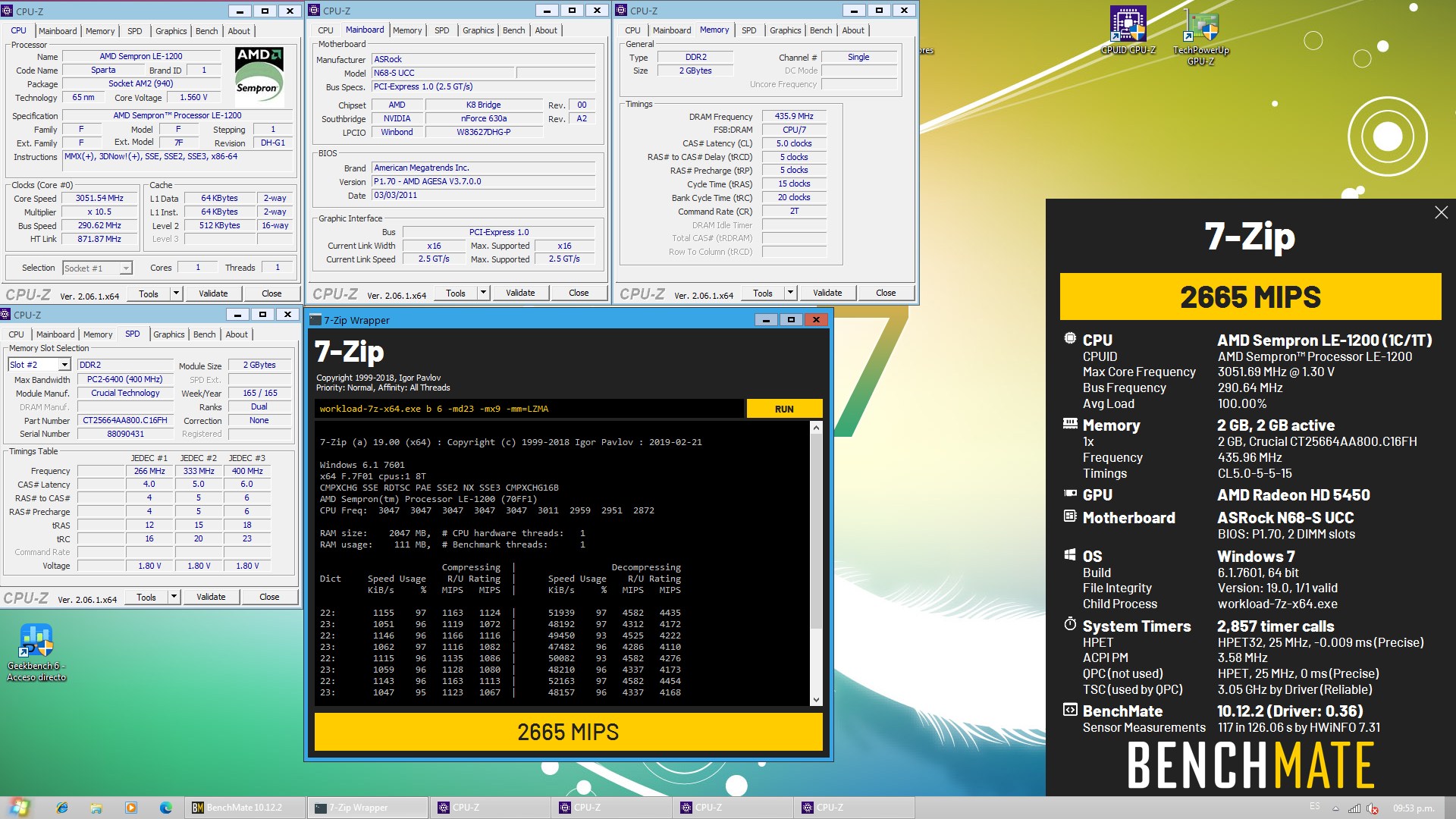The width and height of the screenshot is (1456, 819).
Task: Click BenchMate OS Windows icon
Action: coord(1070,555)
